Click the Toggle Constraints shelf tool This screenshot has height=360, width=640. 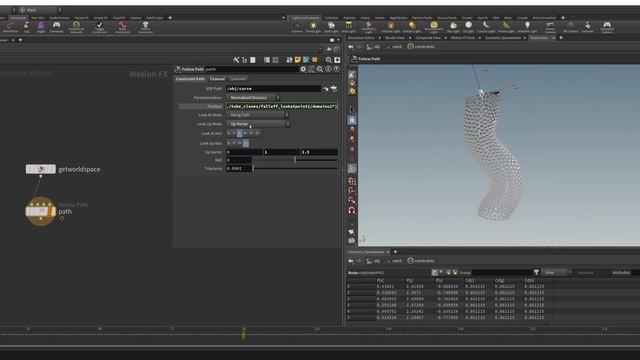point(99,27)
